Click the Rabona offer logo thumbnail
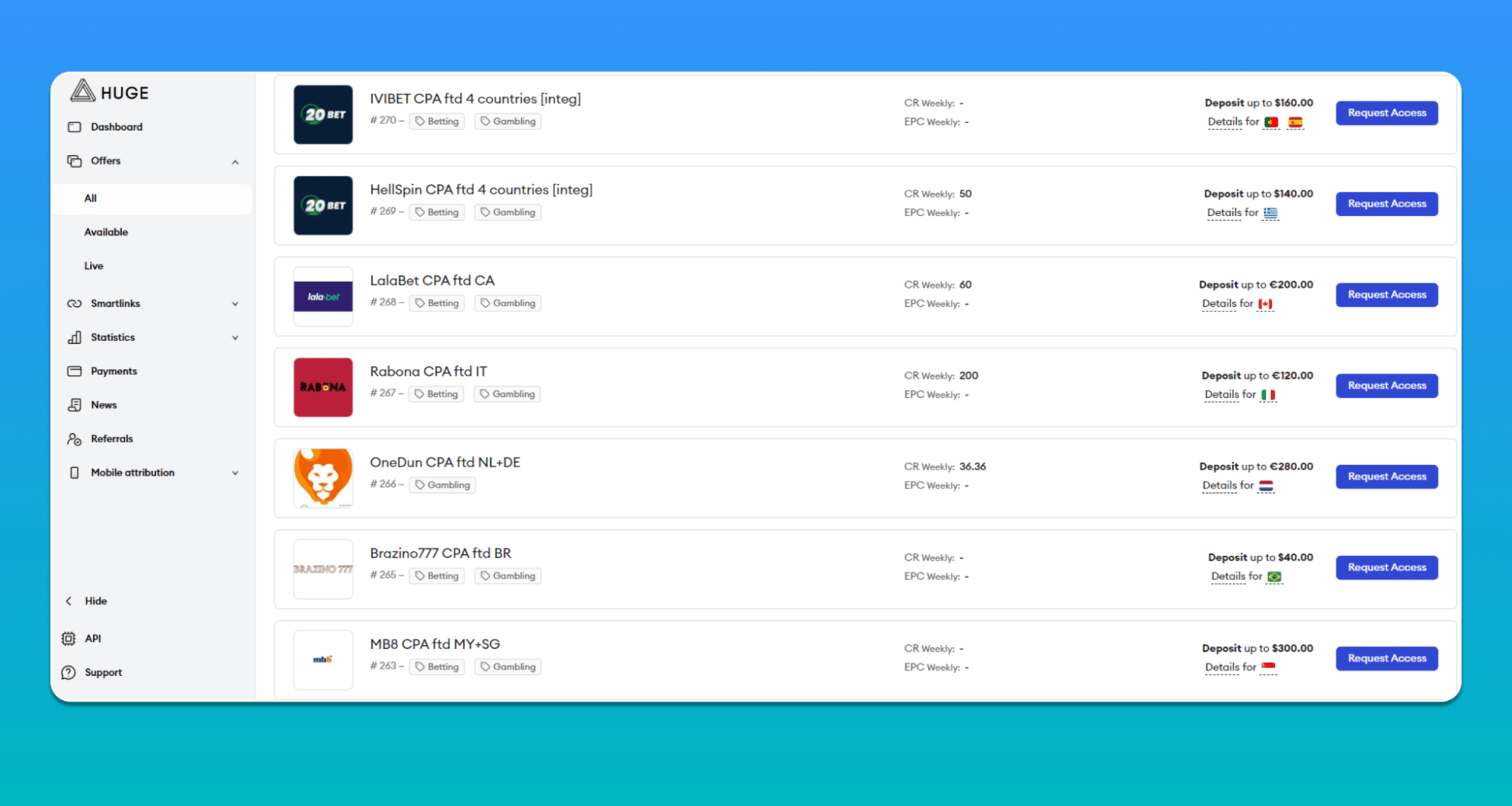The height and width of the screenshot is (806, 1512). tap(323, 387)
